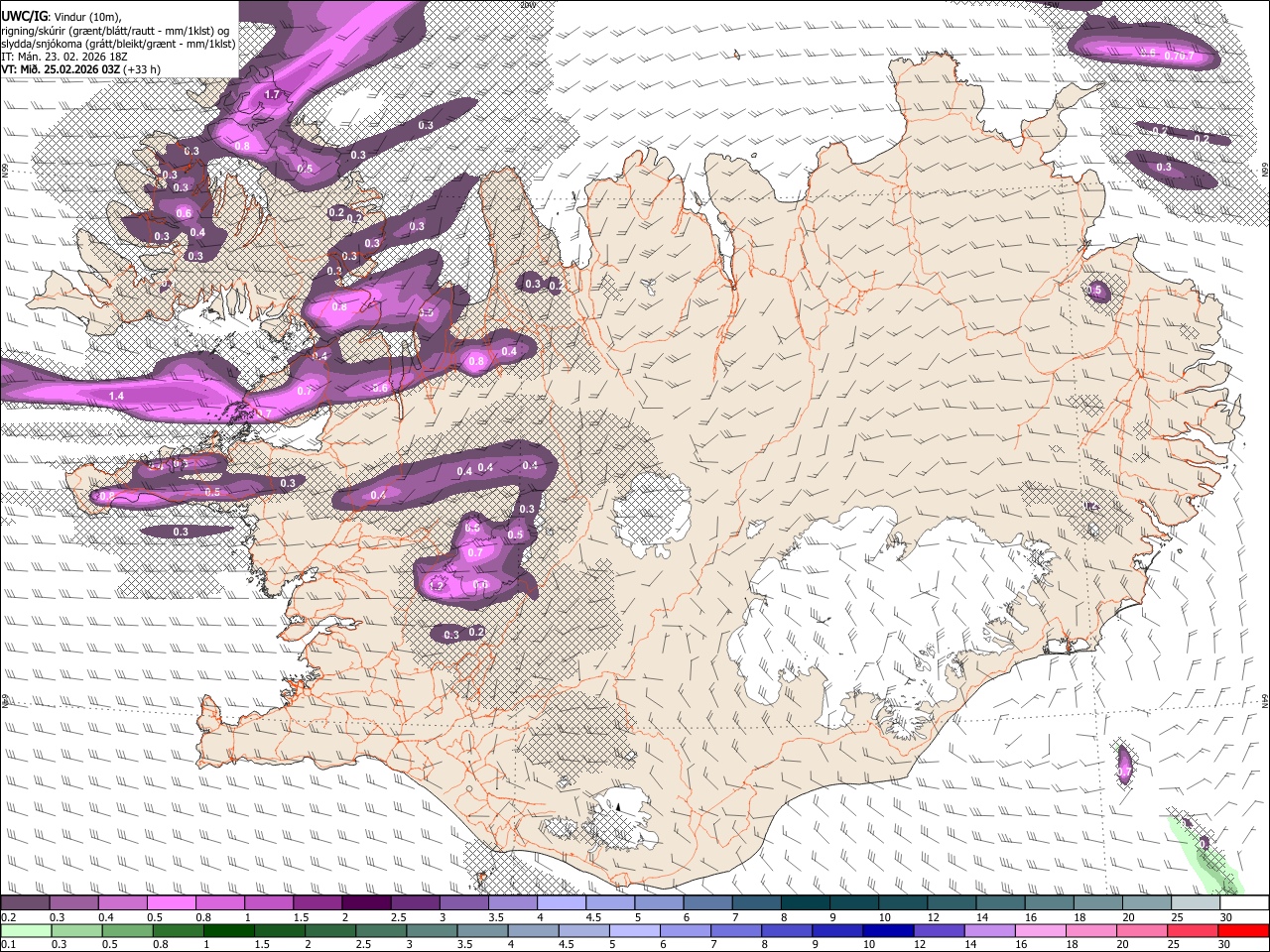Click the UWC/IG title text
This screenshot has height=952, width=1270.
(24, 17)
